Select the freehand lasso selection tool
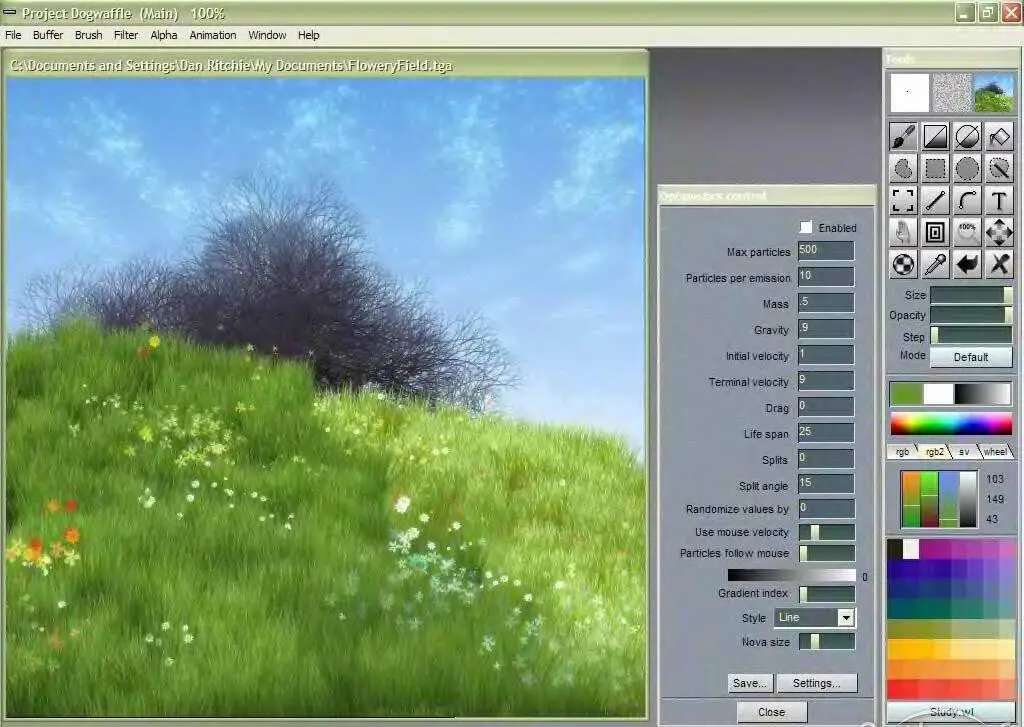This screenshot has height=727, width=1024. coord(903,169)
